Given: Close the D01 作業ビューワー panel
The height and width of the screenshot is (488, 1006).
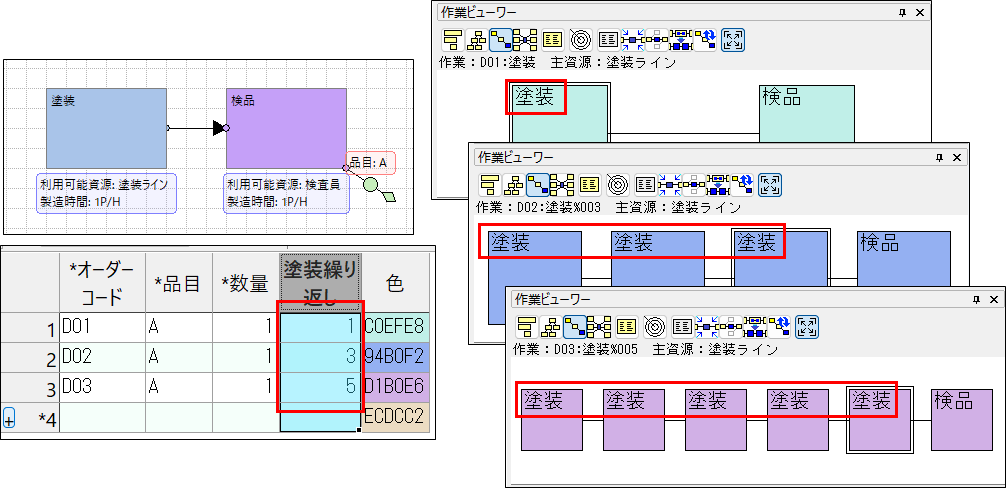Looking at the screenshot, I should [920, 13].
